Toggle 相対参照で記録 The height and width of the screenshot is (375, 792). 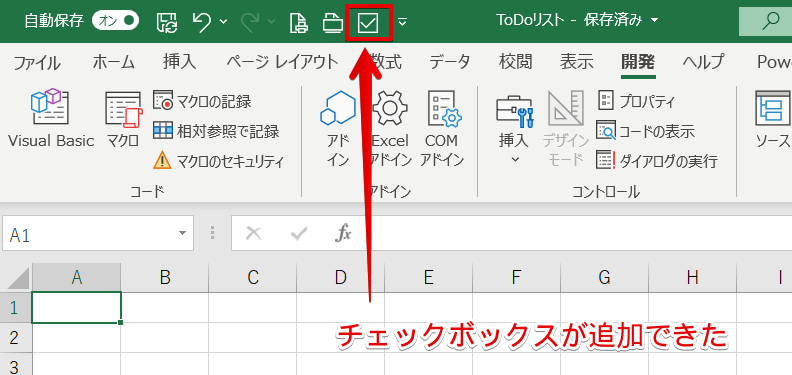[x=216, y=132]
